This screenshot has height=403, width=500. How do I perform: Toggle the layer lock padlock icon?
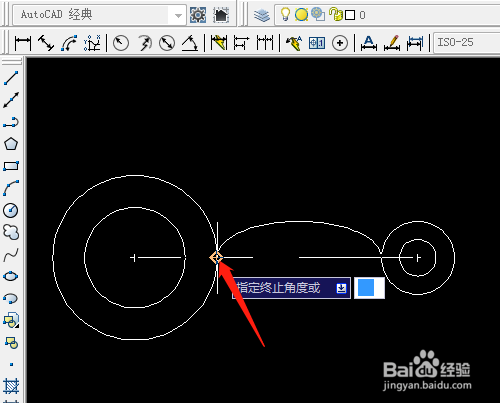[335, 14]
